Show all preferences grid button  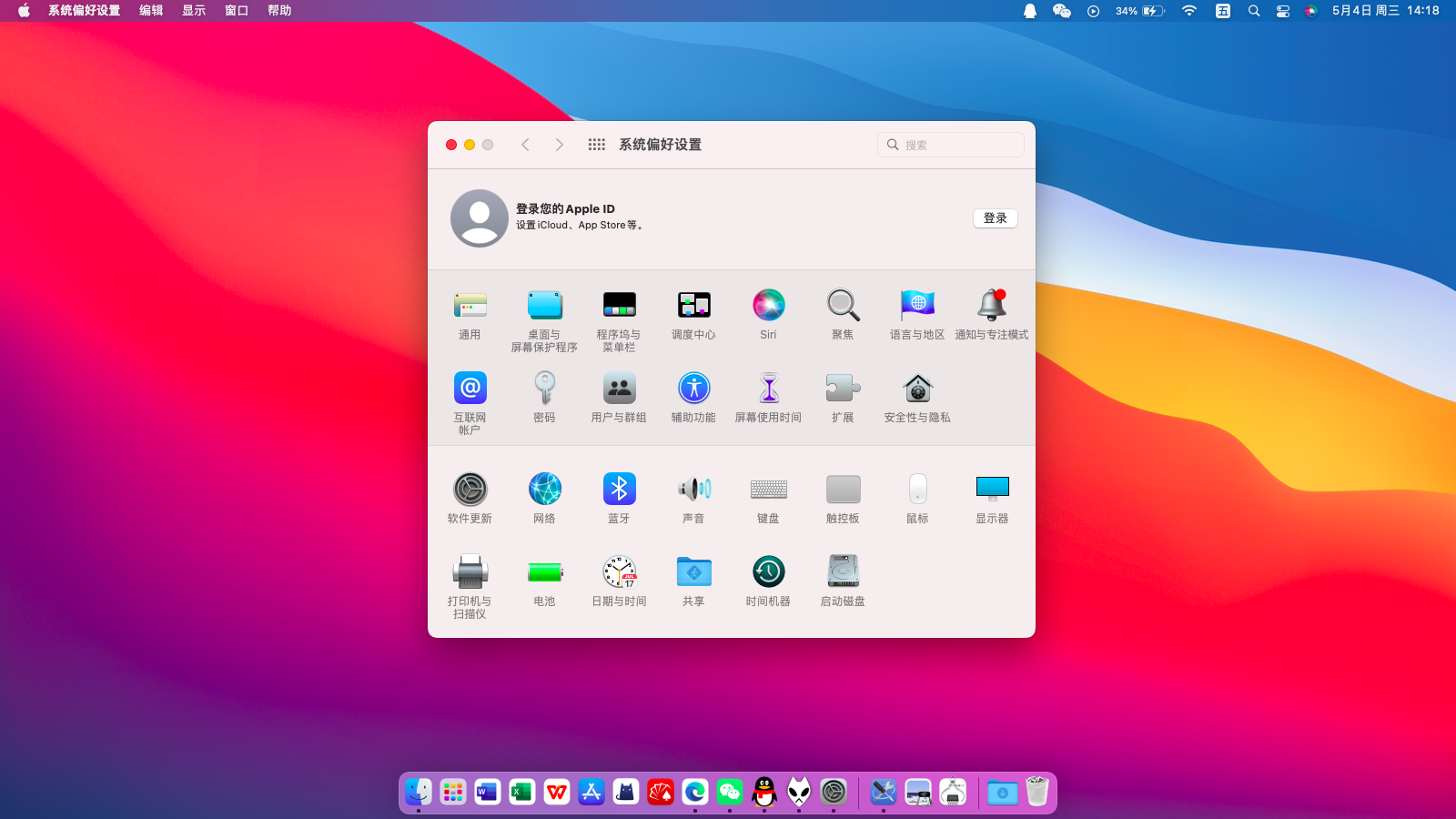click(597, 145)
